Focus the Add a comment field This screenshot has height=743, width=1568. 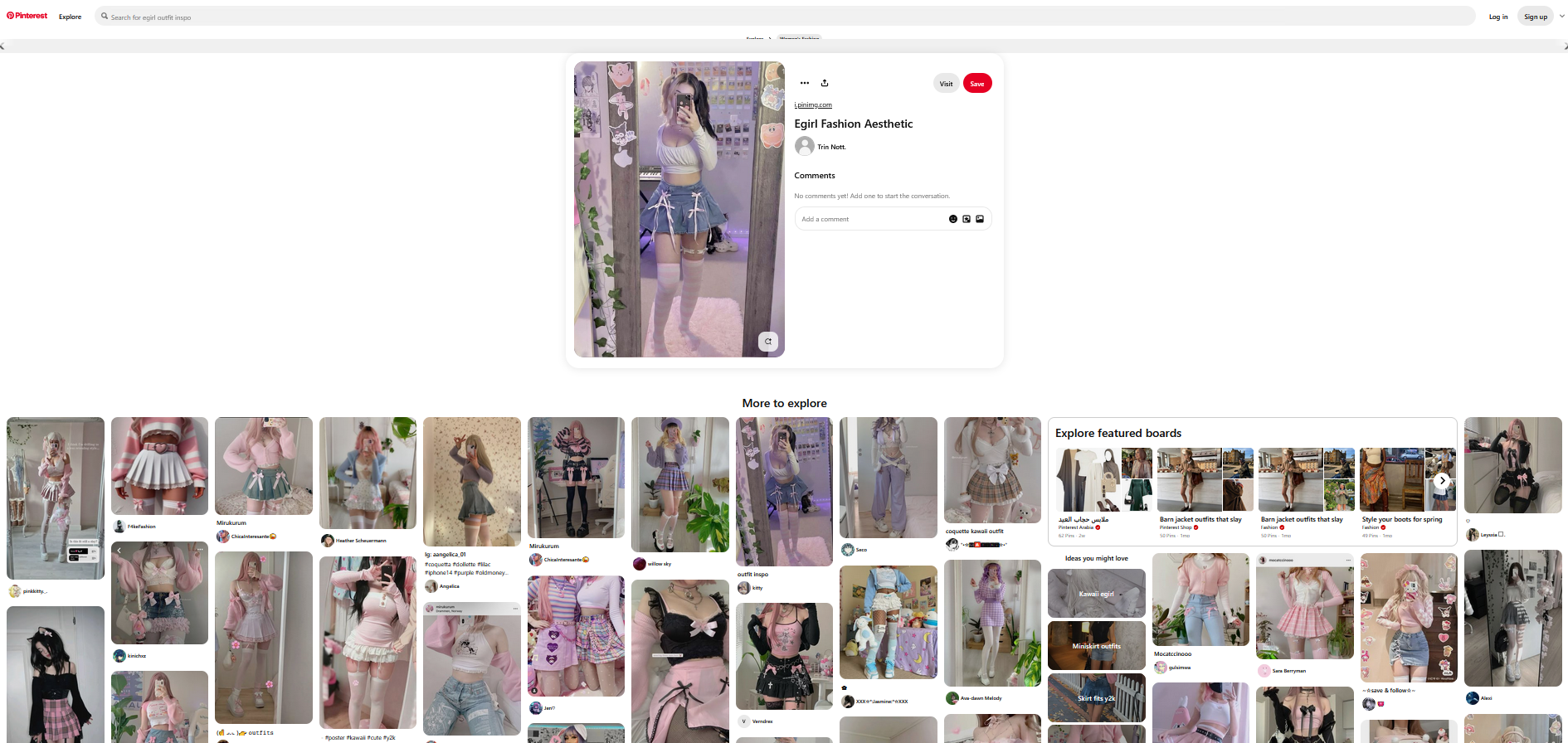coord(871,219)
